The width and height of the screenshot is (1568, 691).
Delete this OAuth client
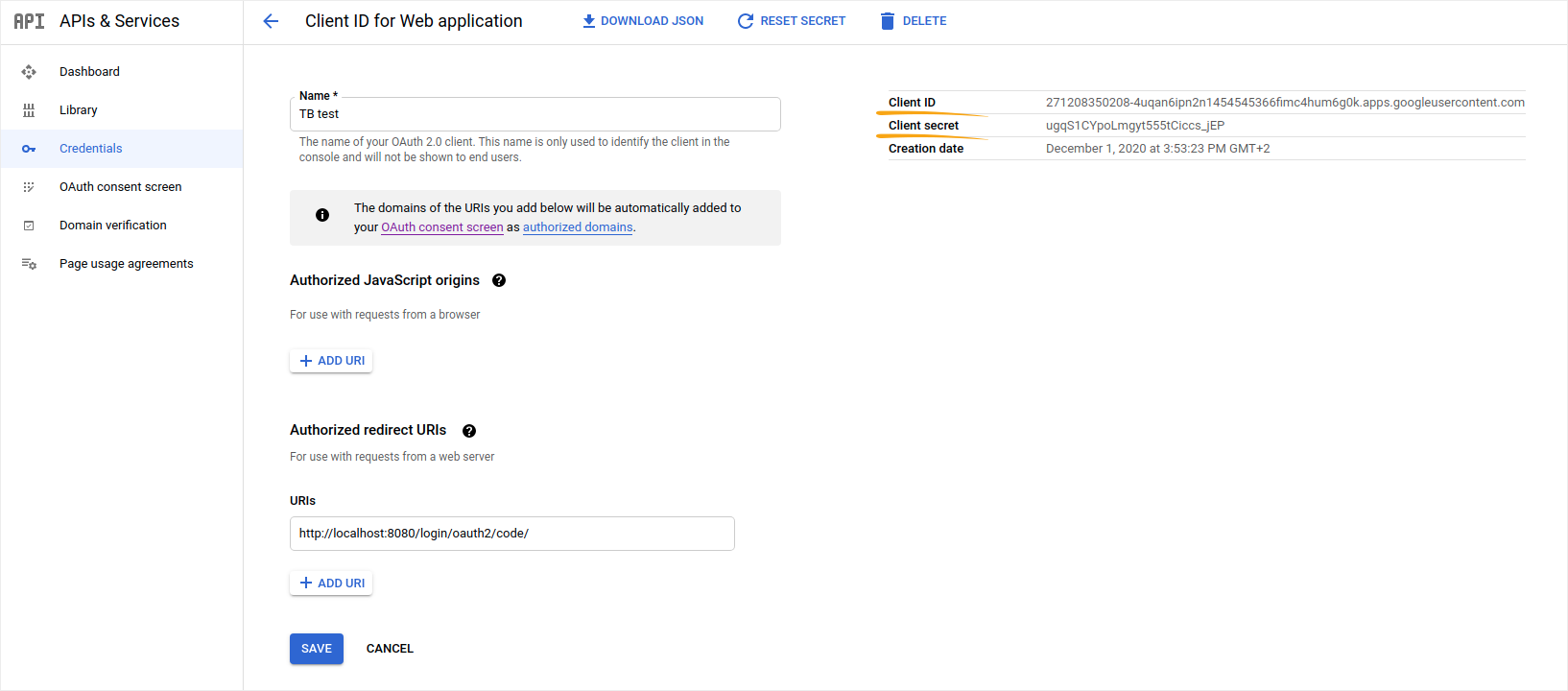914,21
